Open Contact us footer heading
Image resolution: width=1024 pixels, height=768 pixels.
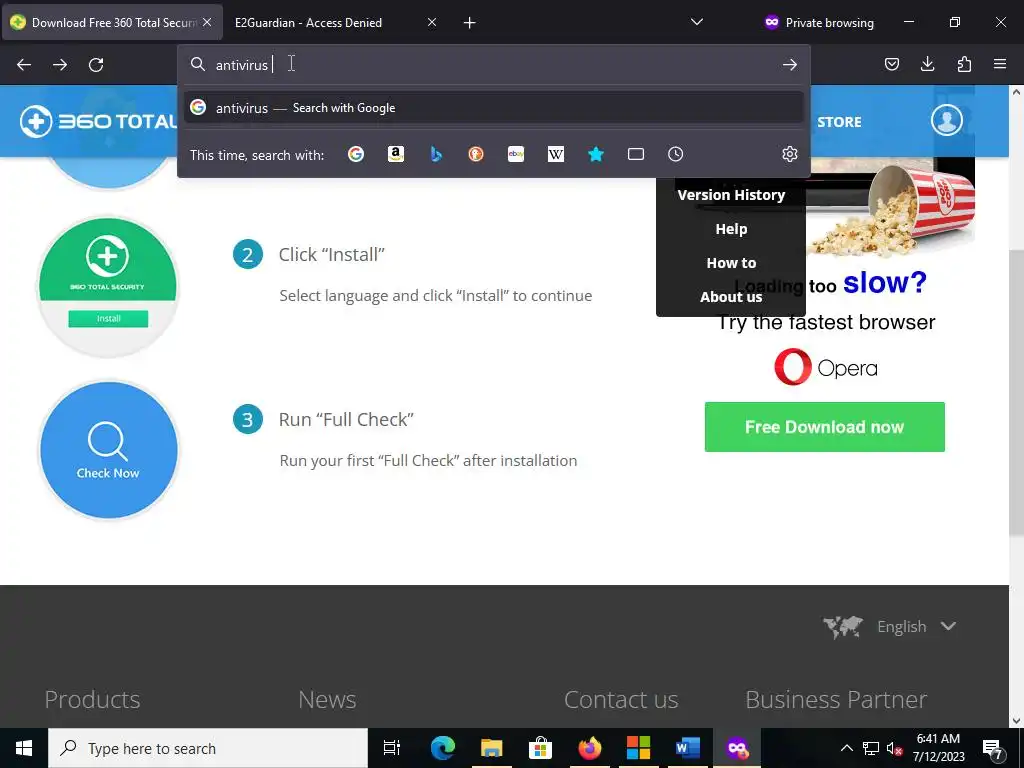click(621, 699)
